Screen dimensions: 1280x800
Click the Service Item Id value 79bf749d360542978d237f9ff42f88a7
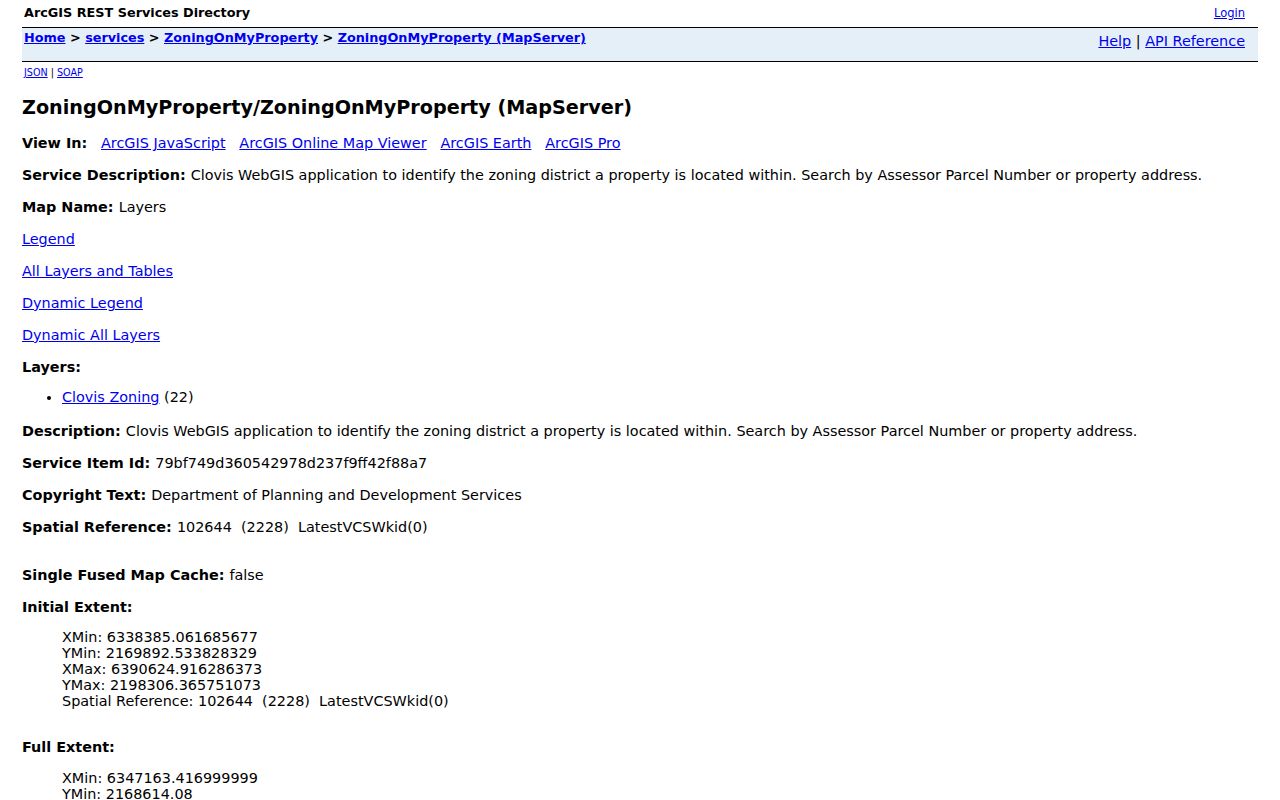tap(291, 463)
